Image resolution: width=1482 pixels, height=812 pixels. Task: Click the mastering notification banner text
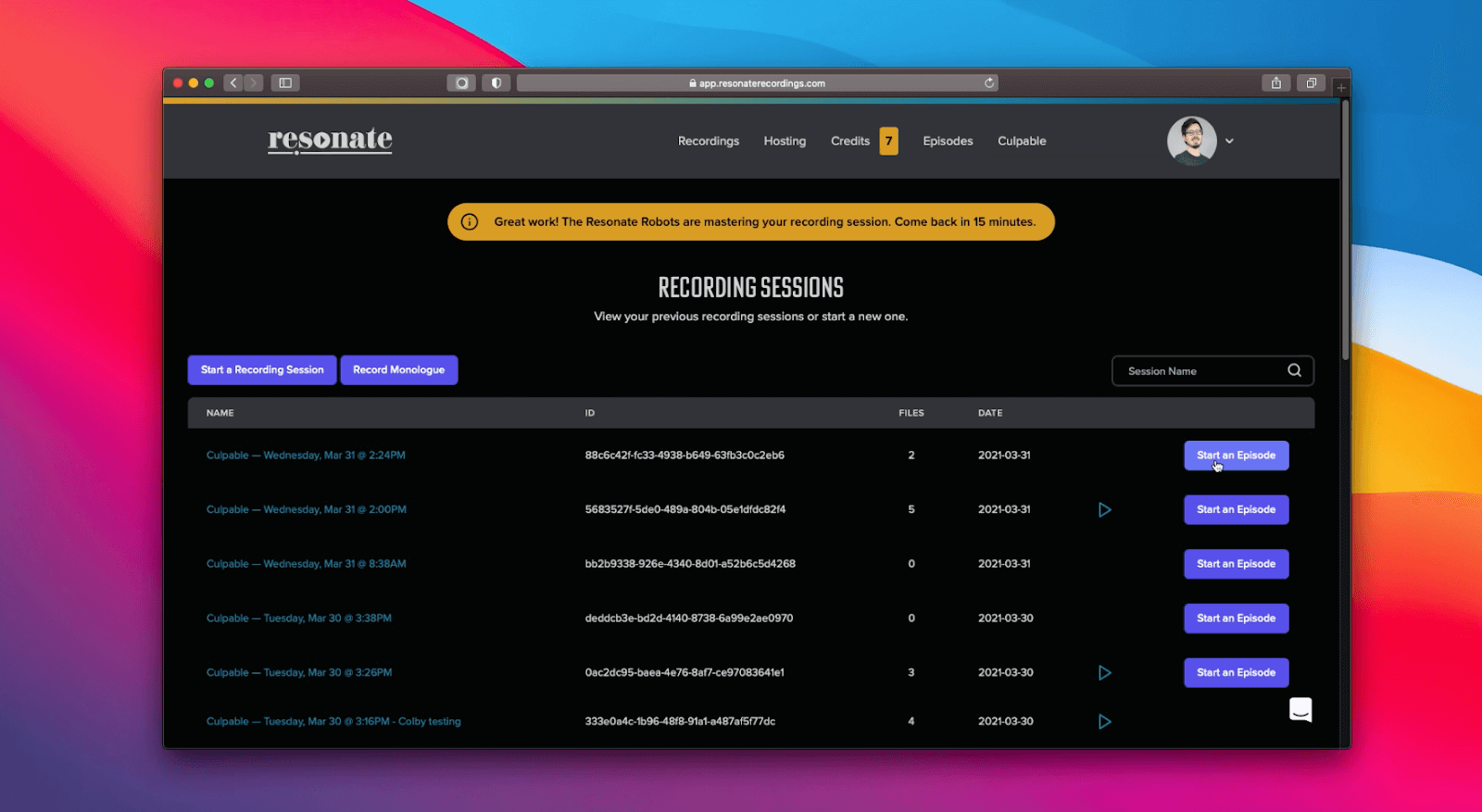[765, 221]
